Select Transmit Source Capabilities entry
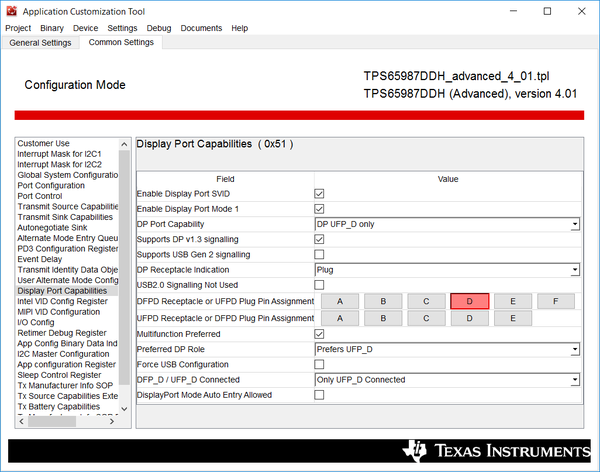Viewport: 600px width, 472px height. click(67, 206)
